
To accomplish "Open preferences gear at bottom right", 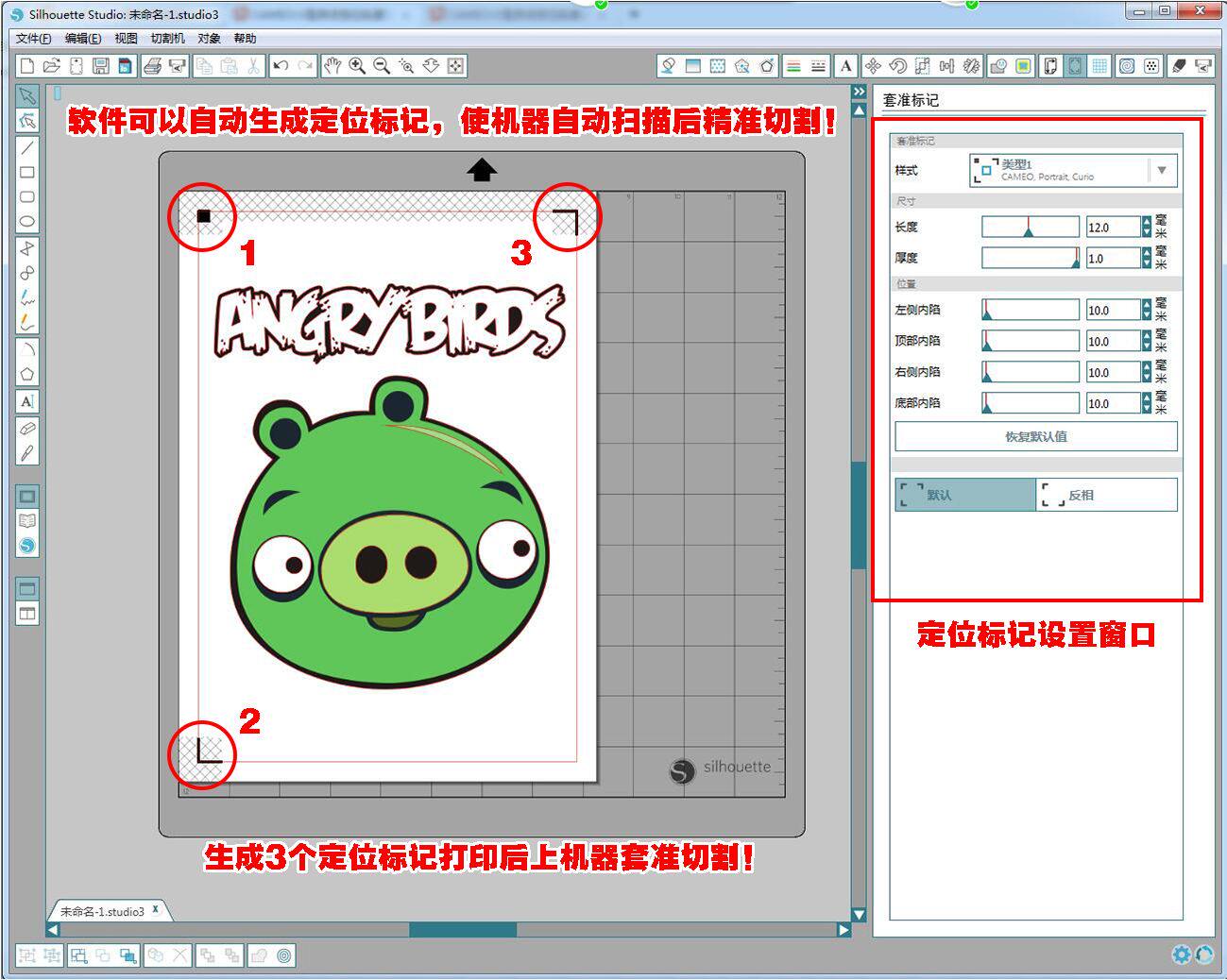I will [x=1181, y=955].
